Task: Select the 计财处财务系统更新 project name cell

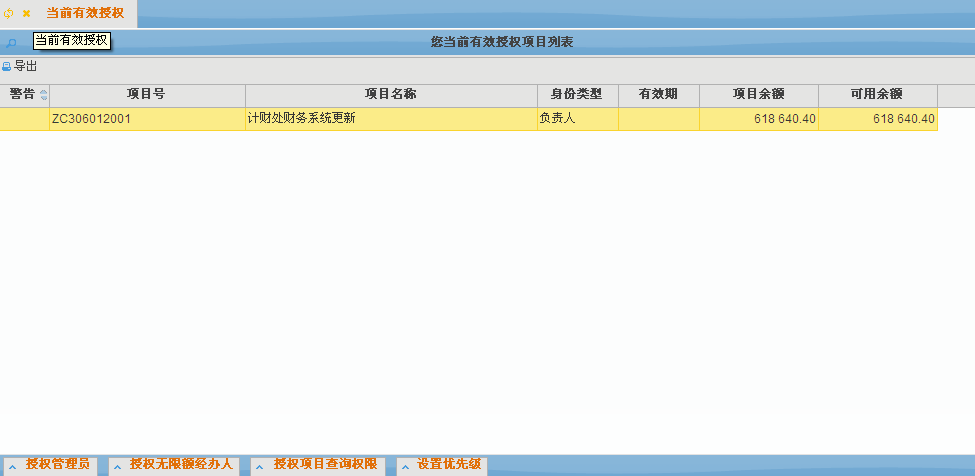Action: pos(390,119)
